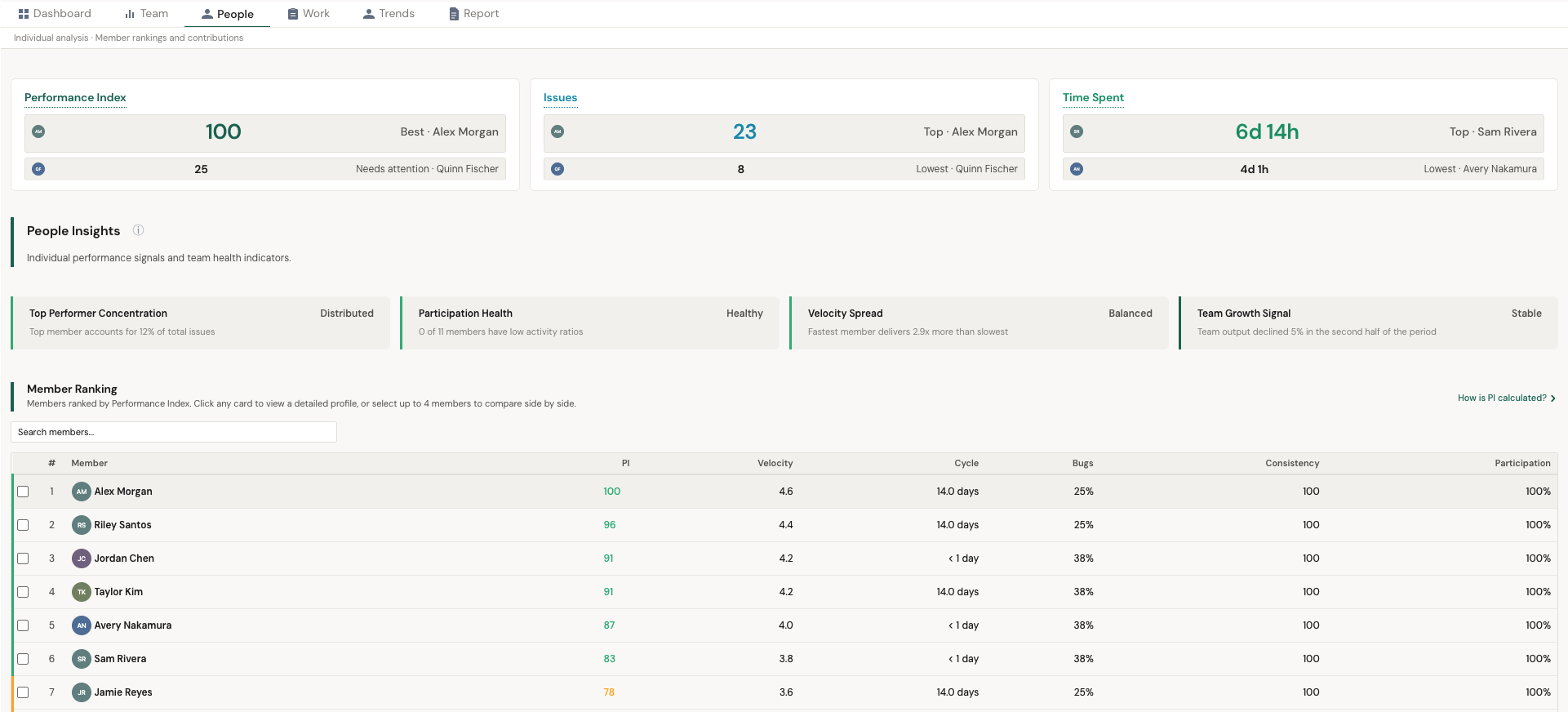Screen dimensions: 1568x712
Task: Switch to the Report tab
Action: tap(473, 14)
